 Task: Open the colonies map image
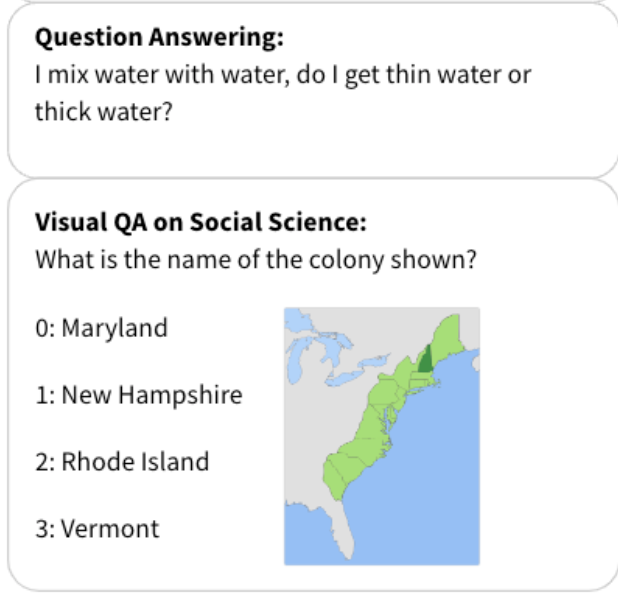click(381, 436)
